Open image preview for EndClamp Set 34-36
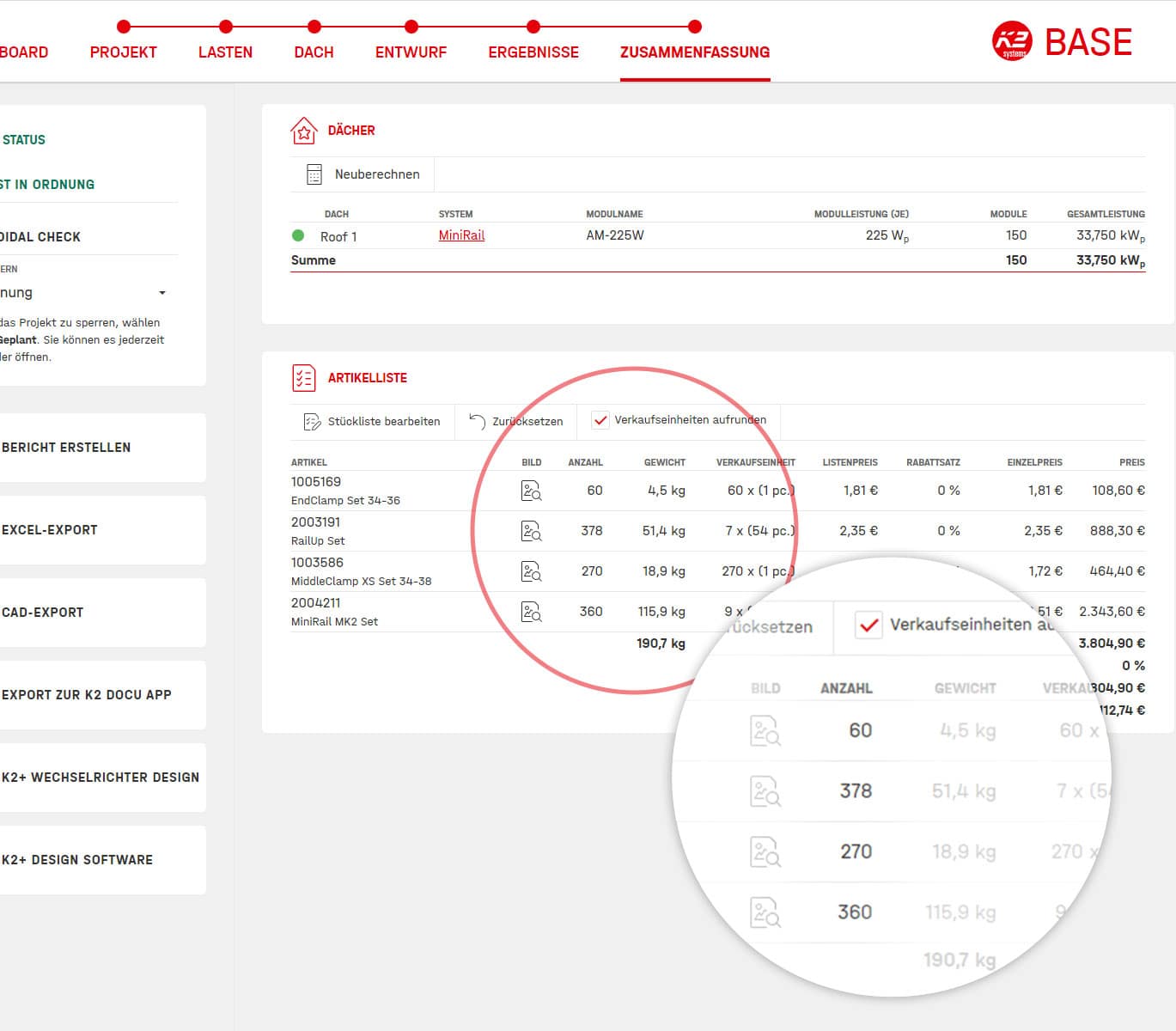This screenshot has height=1031, width=1176. click(531, 491)
